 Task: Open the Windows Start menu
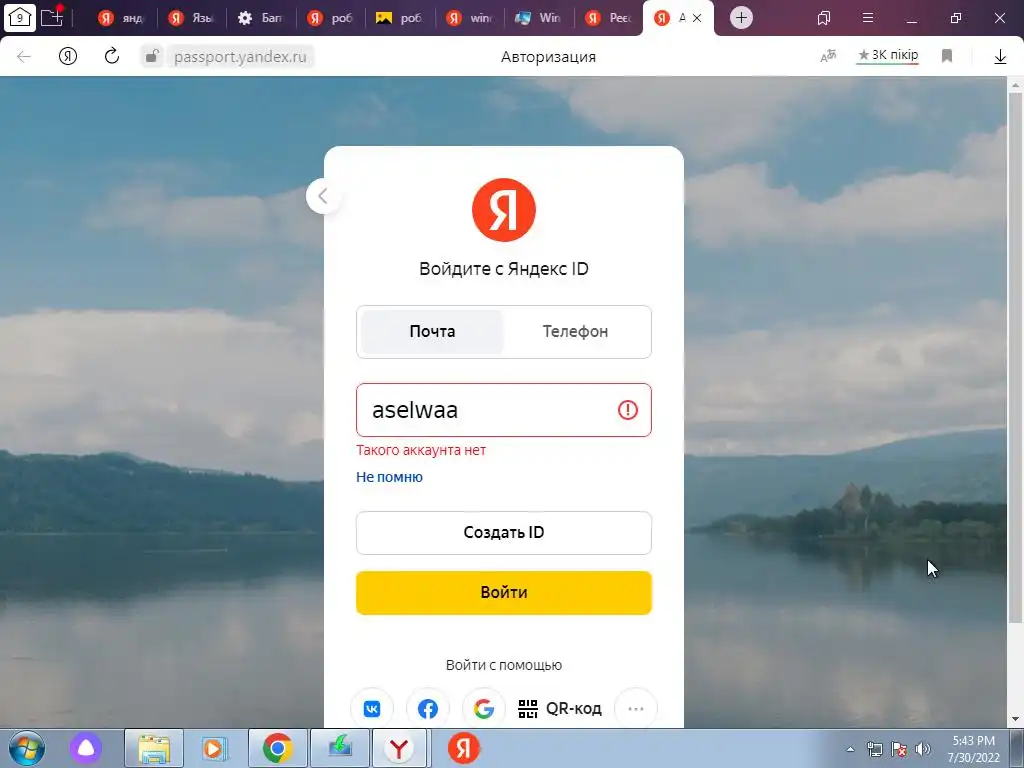click(x=26, y=748)
